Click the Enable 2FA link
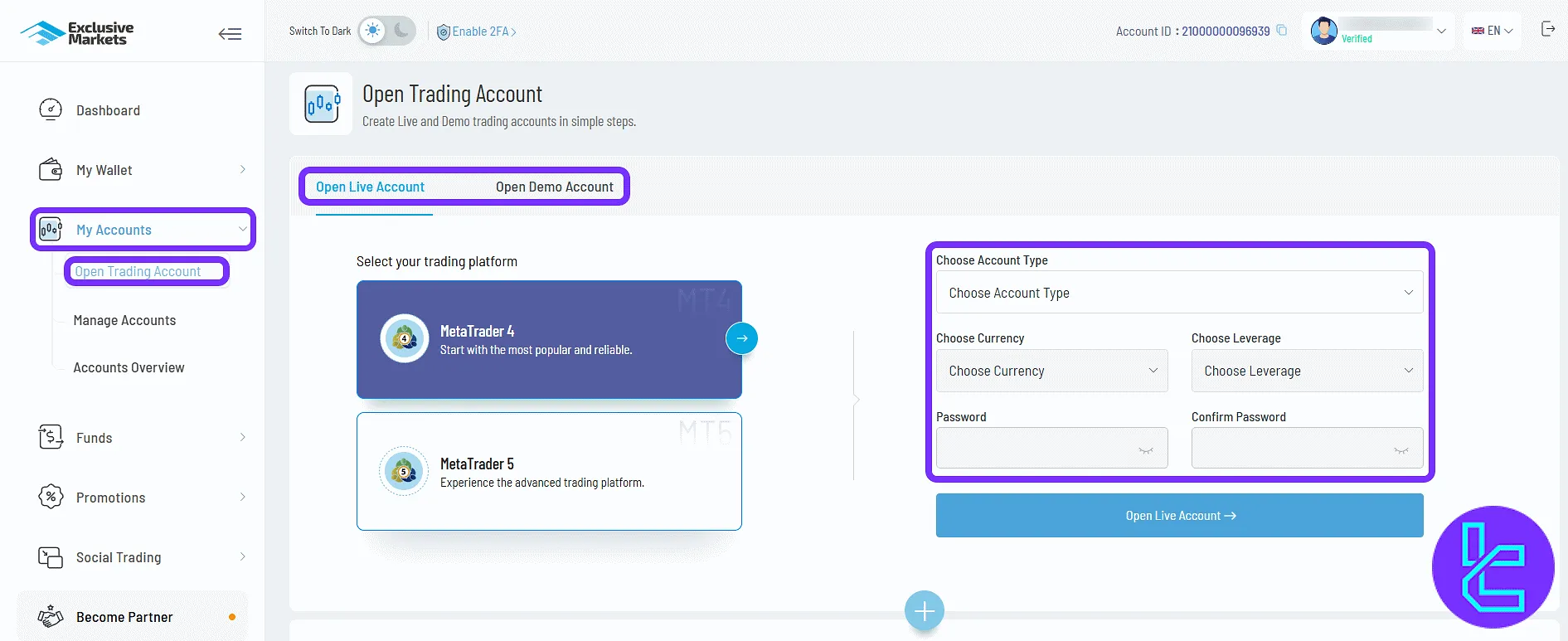The width and height of the screenshot is (1568, 641). pos(484,32)
